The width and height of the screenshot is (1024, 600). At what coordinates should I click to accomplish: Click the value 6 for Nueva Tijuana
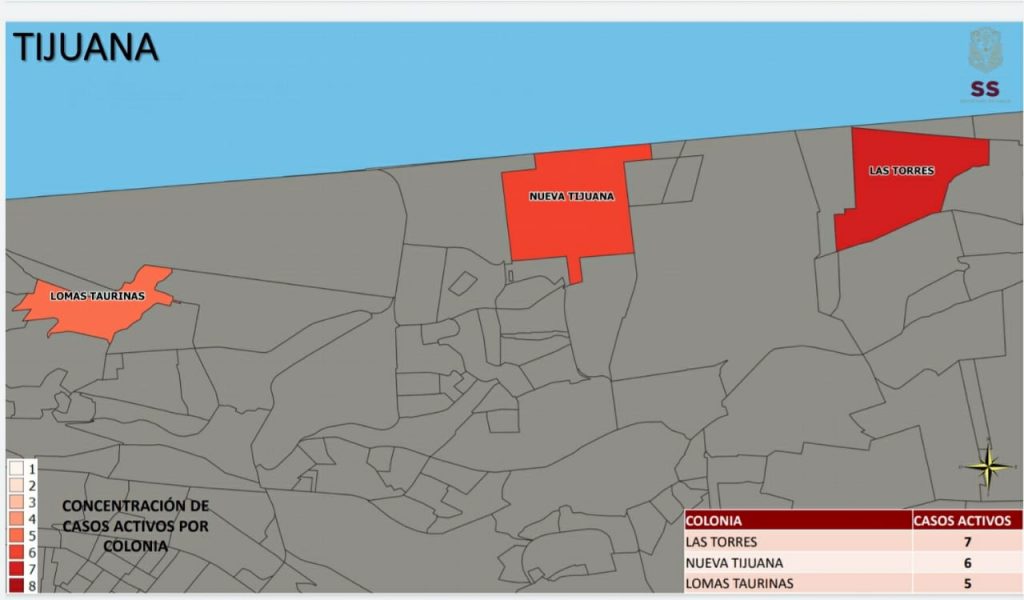pyautogui.click(x=967, y=563)
